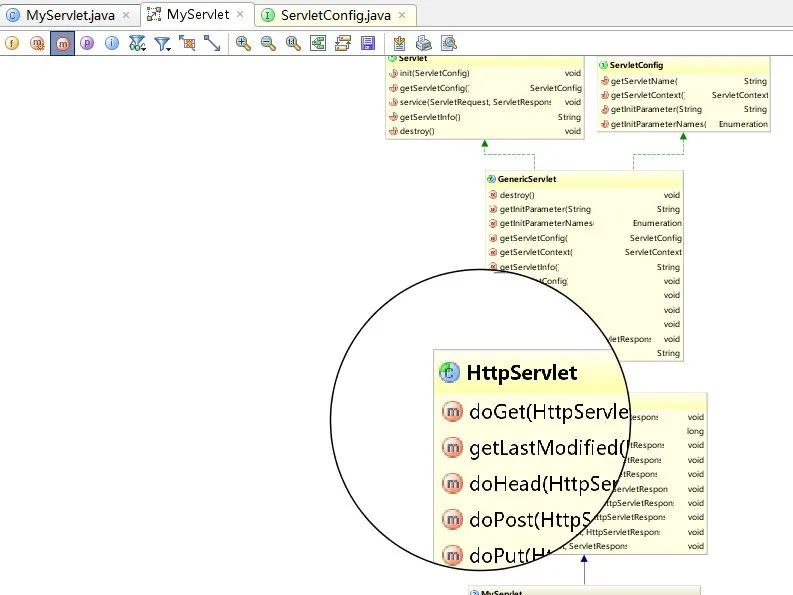Toggle the Properties display button
The image size is (793, 595).
point(87,44)
